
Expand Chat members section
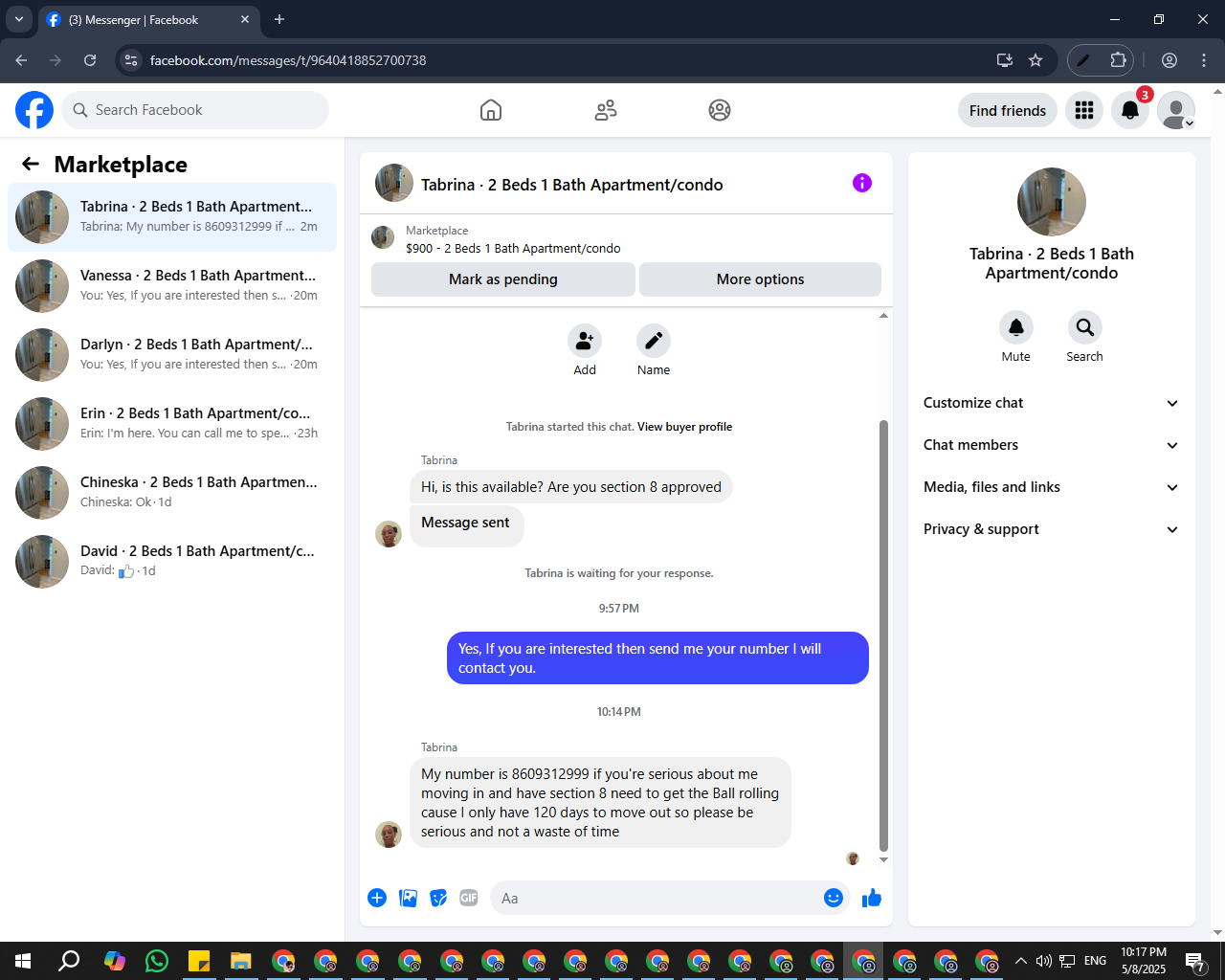click(1052, 445)
